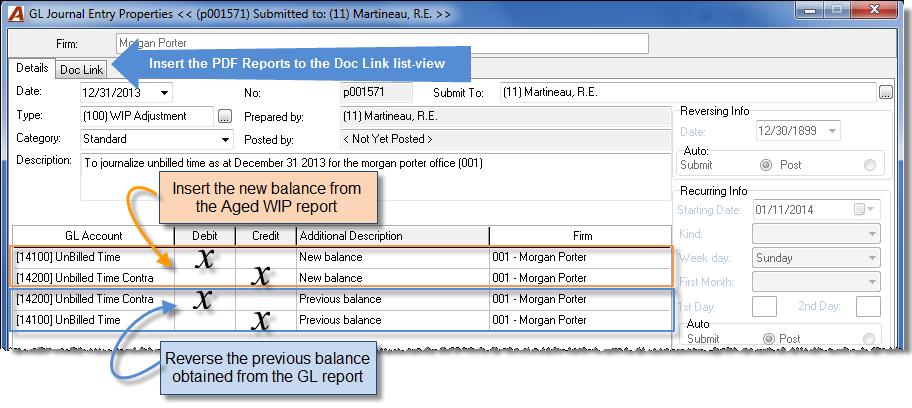Expand the Date dropdown showing 12/31/2013
912x408 pixels.
pos(164,93)
